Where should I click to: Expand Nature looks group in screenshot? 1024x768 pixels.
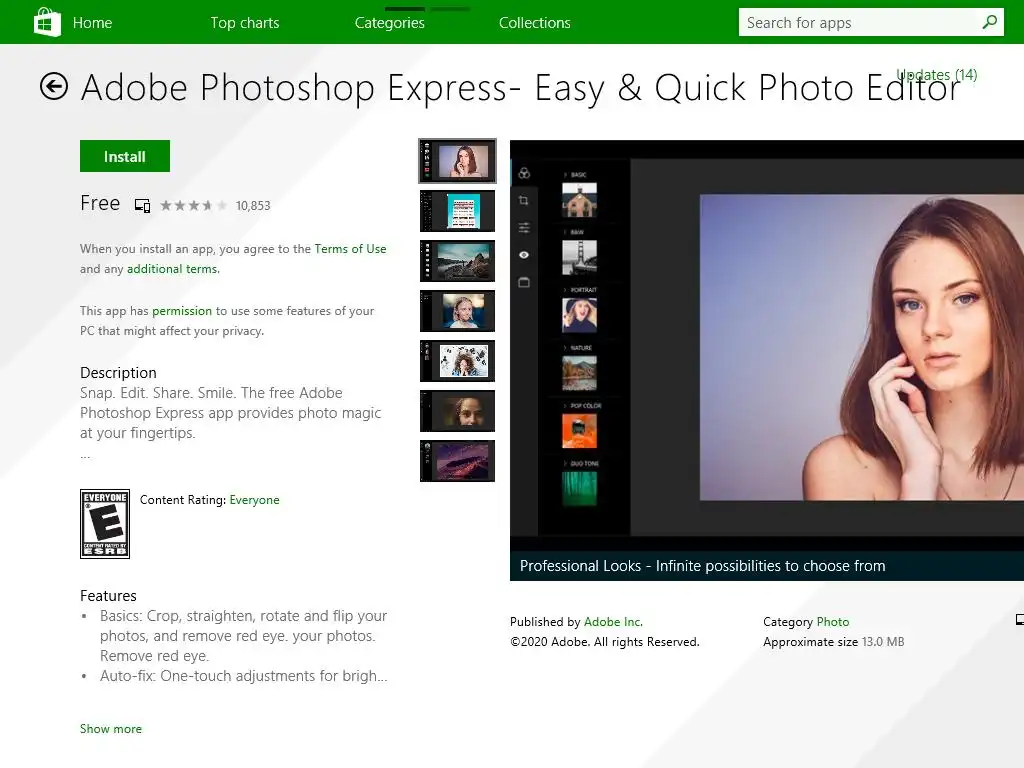577,348
